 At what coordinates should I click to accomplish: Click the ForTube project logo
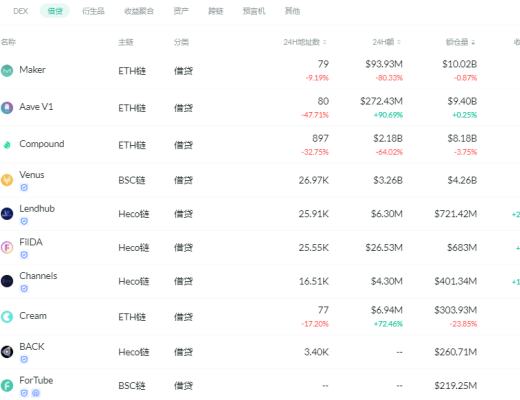point(7,385)
